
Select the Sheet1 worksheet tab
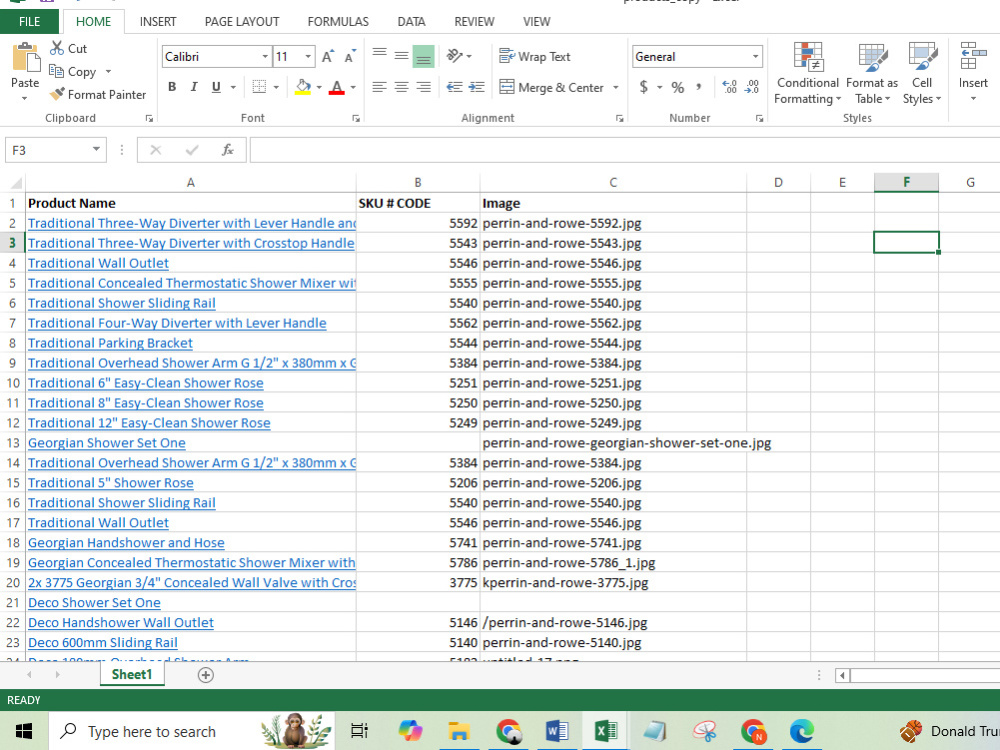click(x=132, y=674)
